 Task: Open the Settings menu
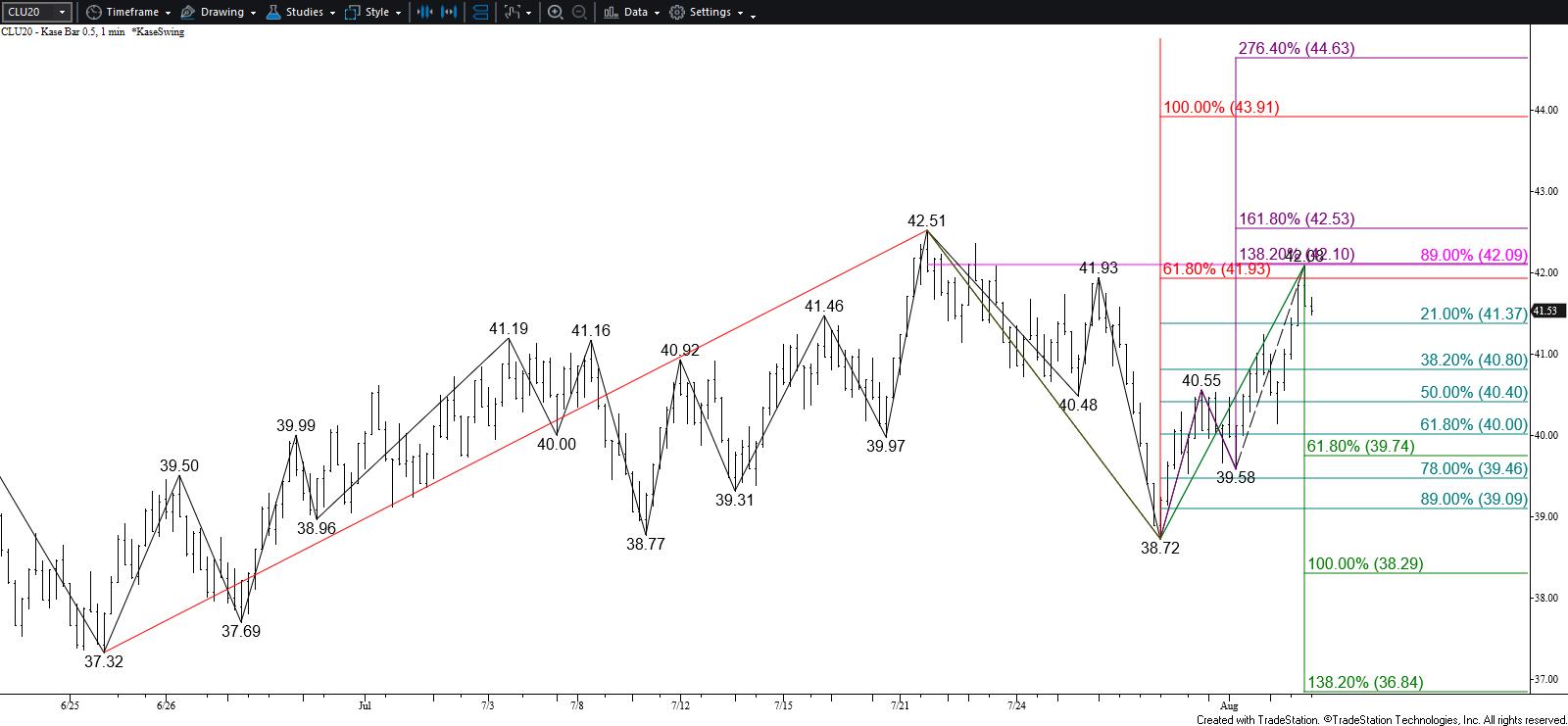(710, 12)
